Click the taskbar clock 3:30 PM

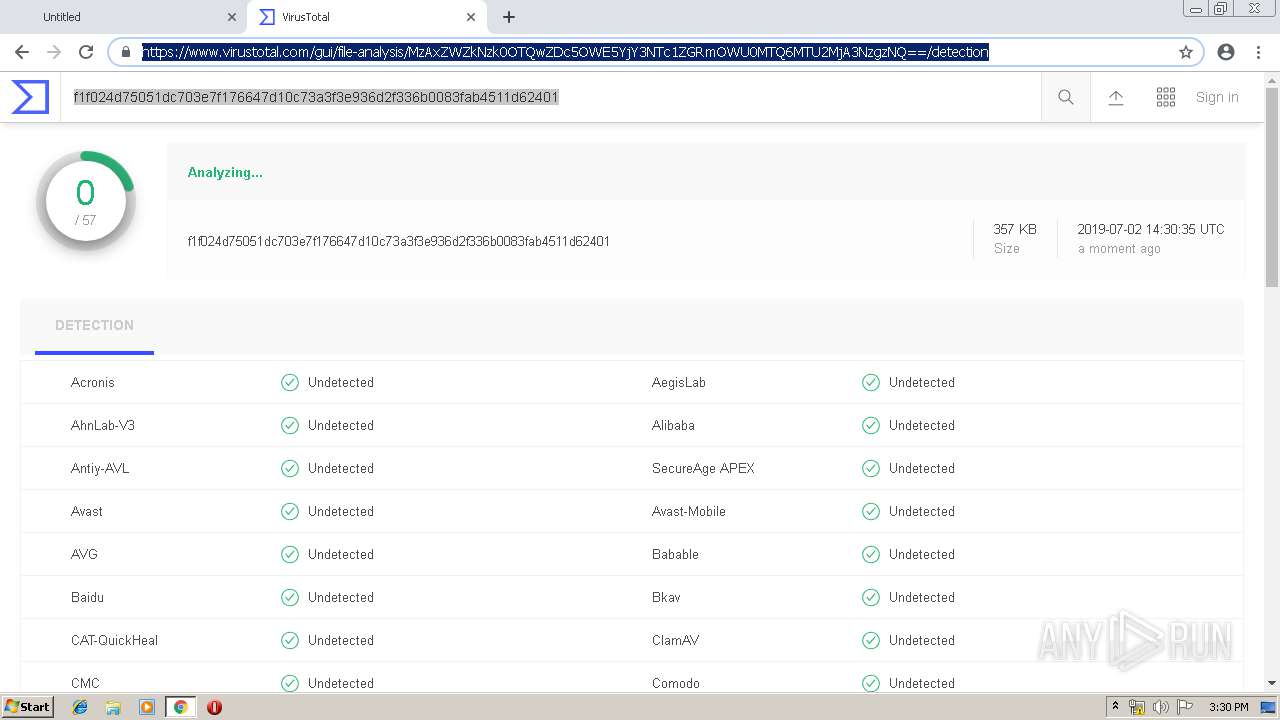[1228, 707]
